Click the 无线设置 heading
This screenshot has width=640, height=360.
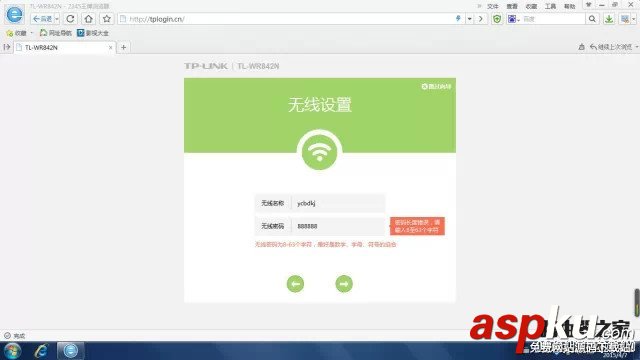(x=320, y=105)
